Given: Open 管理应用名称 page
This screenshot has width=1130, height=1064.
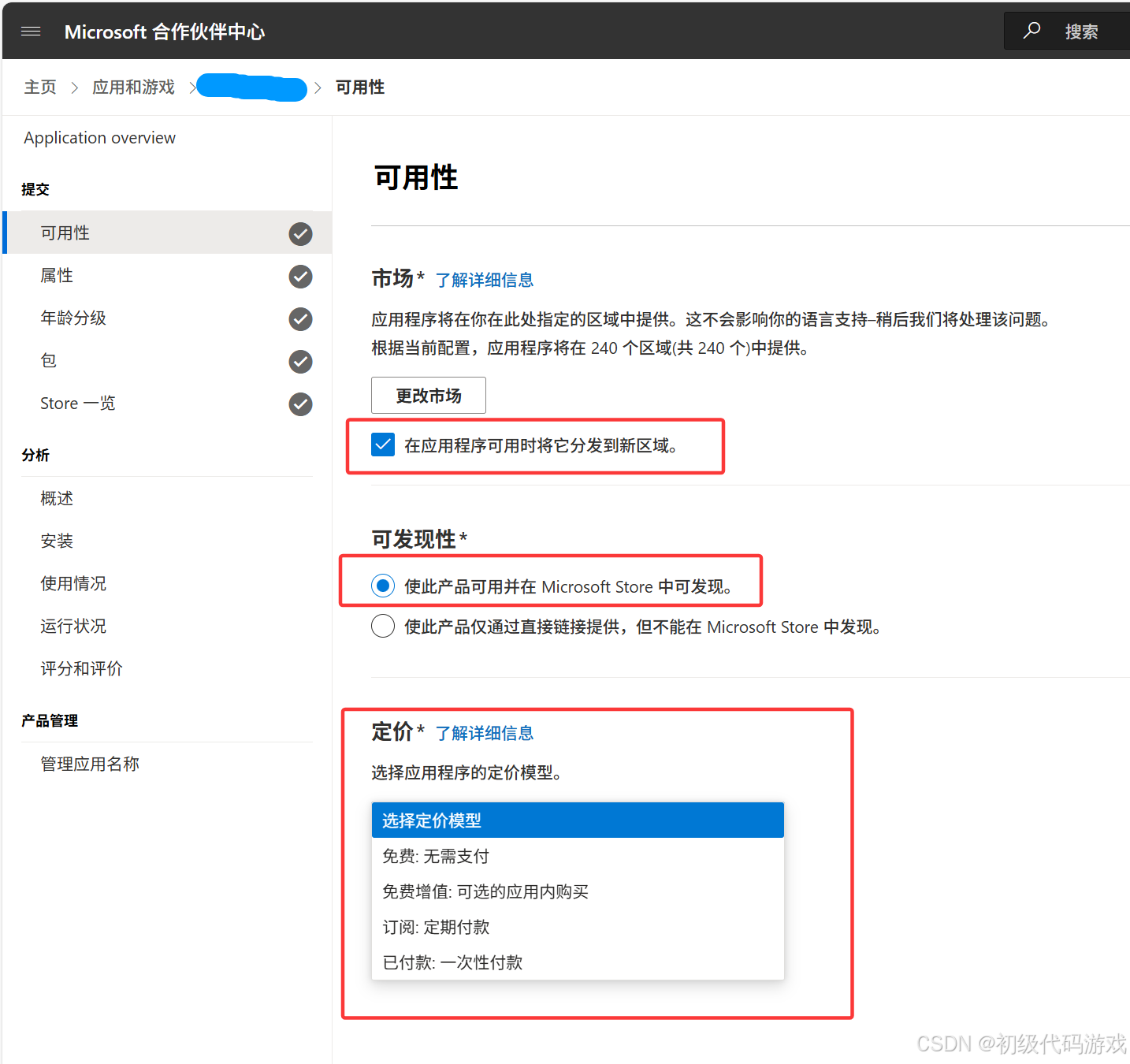Looking at the screenshot, I should coord(90,764).
